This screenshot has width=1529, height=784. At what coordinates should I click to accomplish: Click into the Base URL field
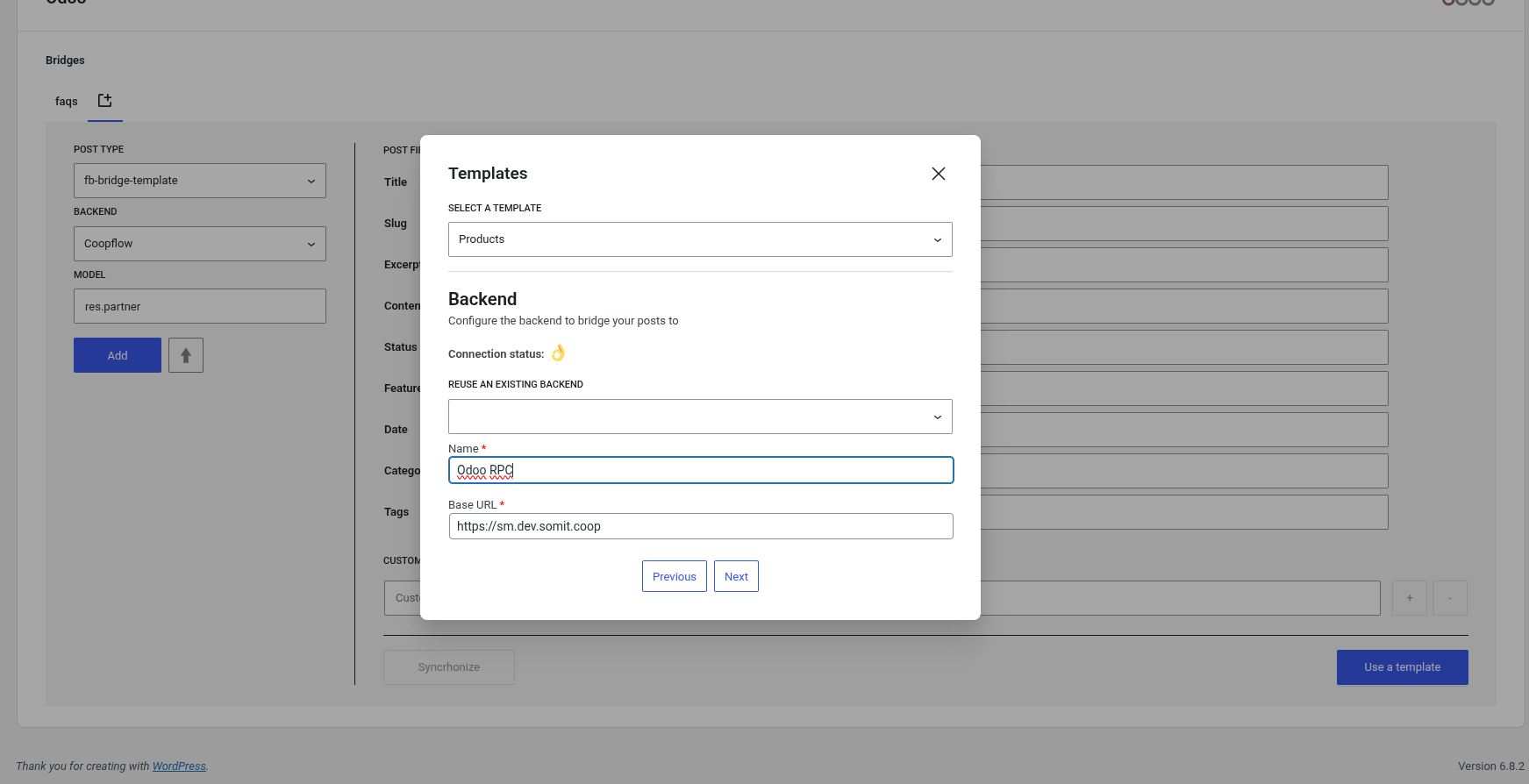pos(701,526)
